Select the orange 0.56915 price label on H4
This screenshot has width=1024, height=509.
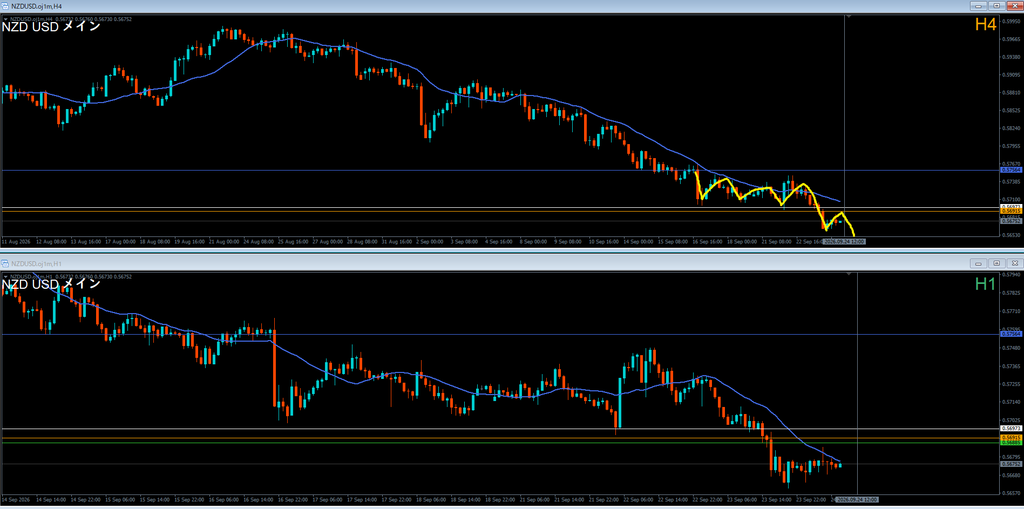point(1009,211)
